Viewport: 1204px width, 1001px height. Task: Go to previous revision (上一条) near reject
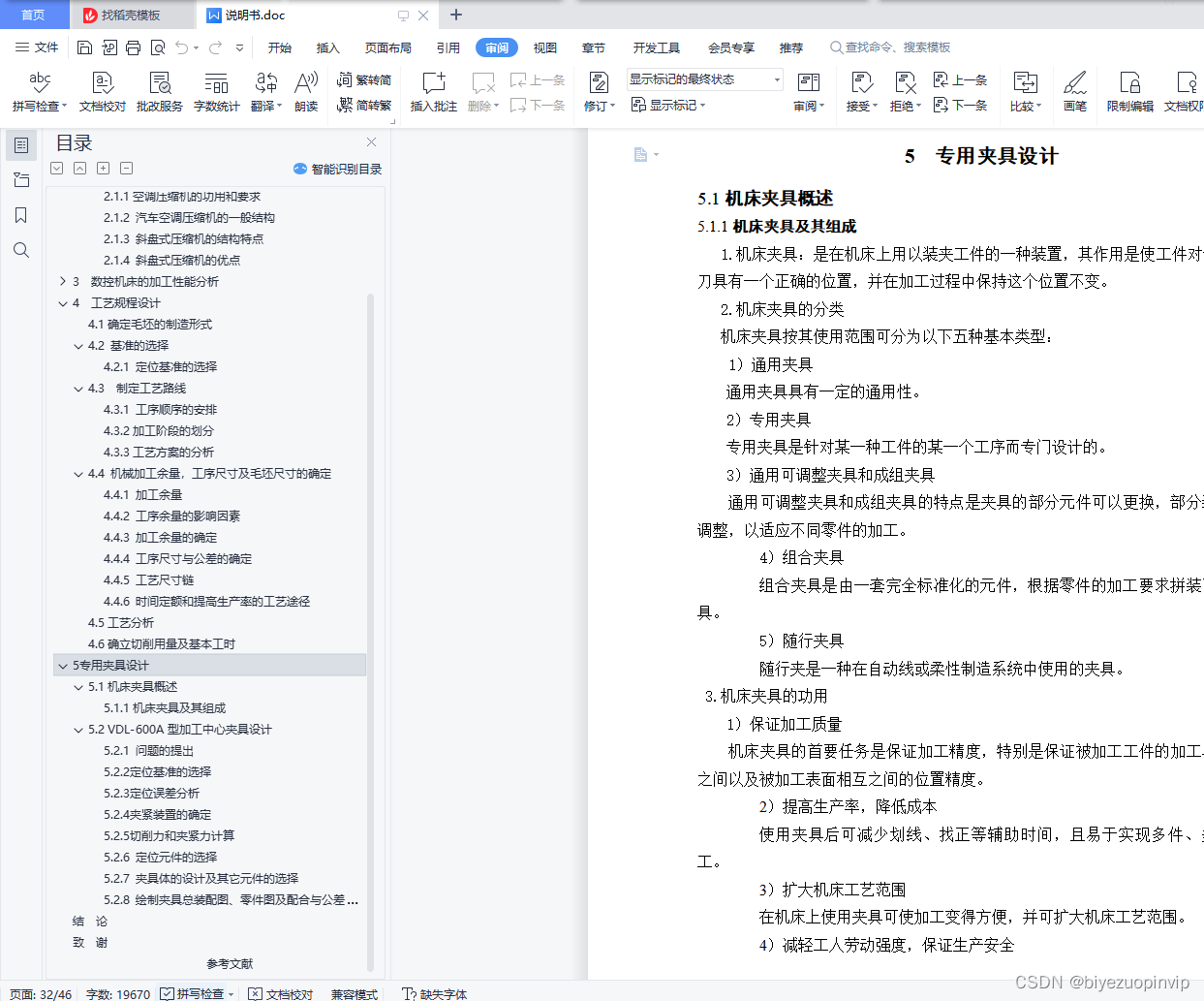(961, 80)
